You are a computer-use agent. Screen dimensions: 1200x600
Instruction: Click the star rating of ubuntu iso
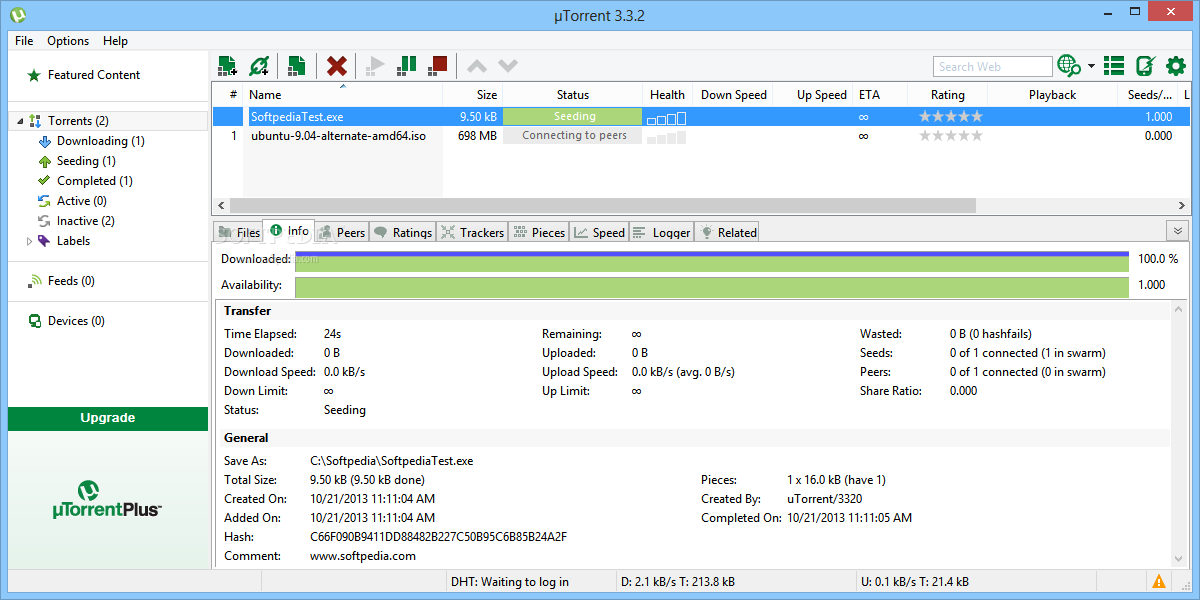pos(951,136)
